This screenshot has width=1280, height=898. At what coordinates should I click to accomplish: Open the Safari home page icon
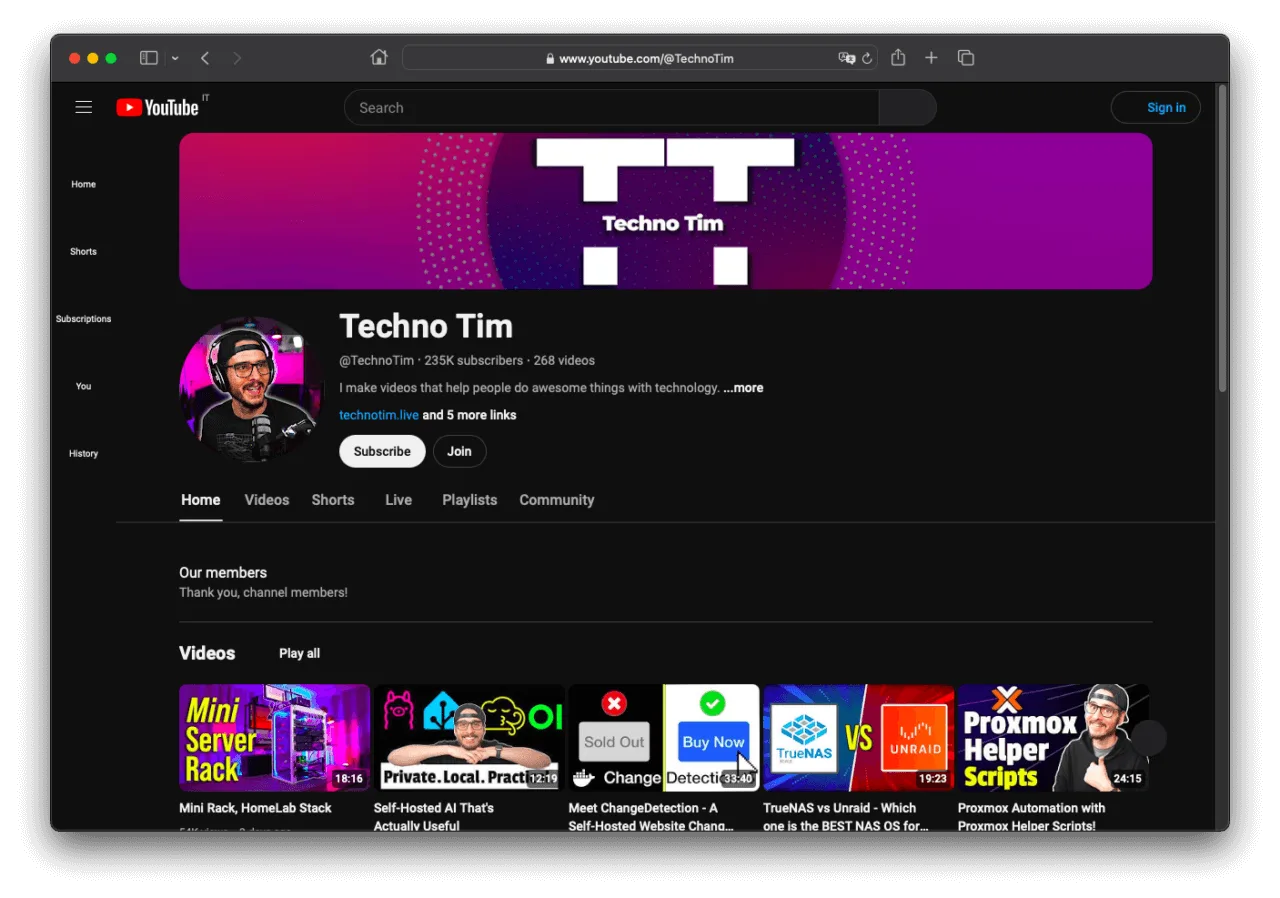[x=379, y=57]
